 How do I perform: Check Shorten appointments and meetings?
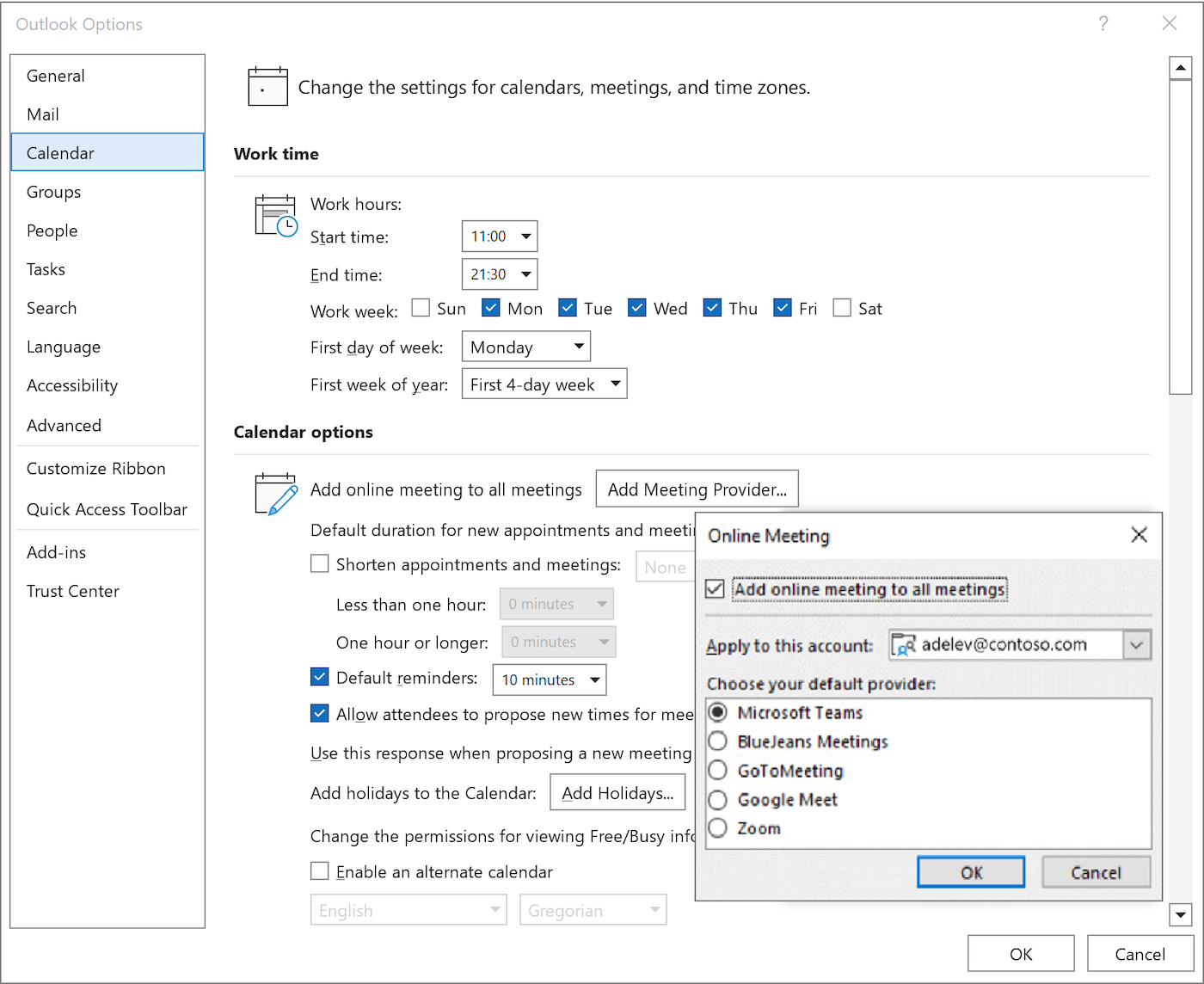pyautogui.click(x=319, y=563)
